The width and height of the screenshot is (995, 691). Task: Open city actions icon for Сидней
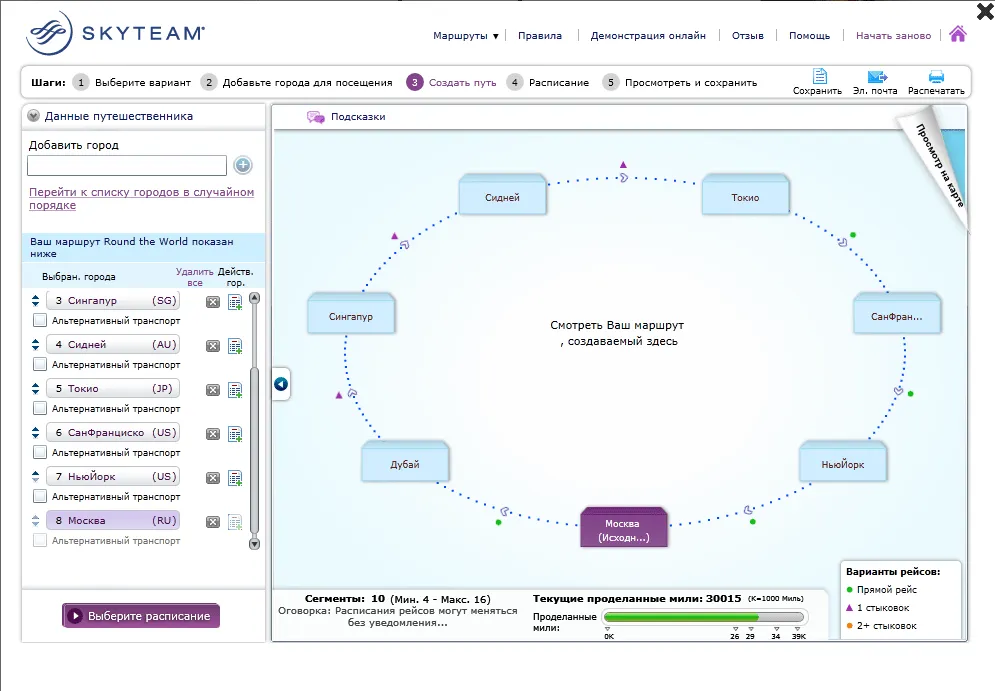click(x=235, y=346)
